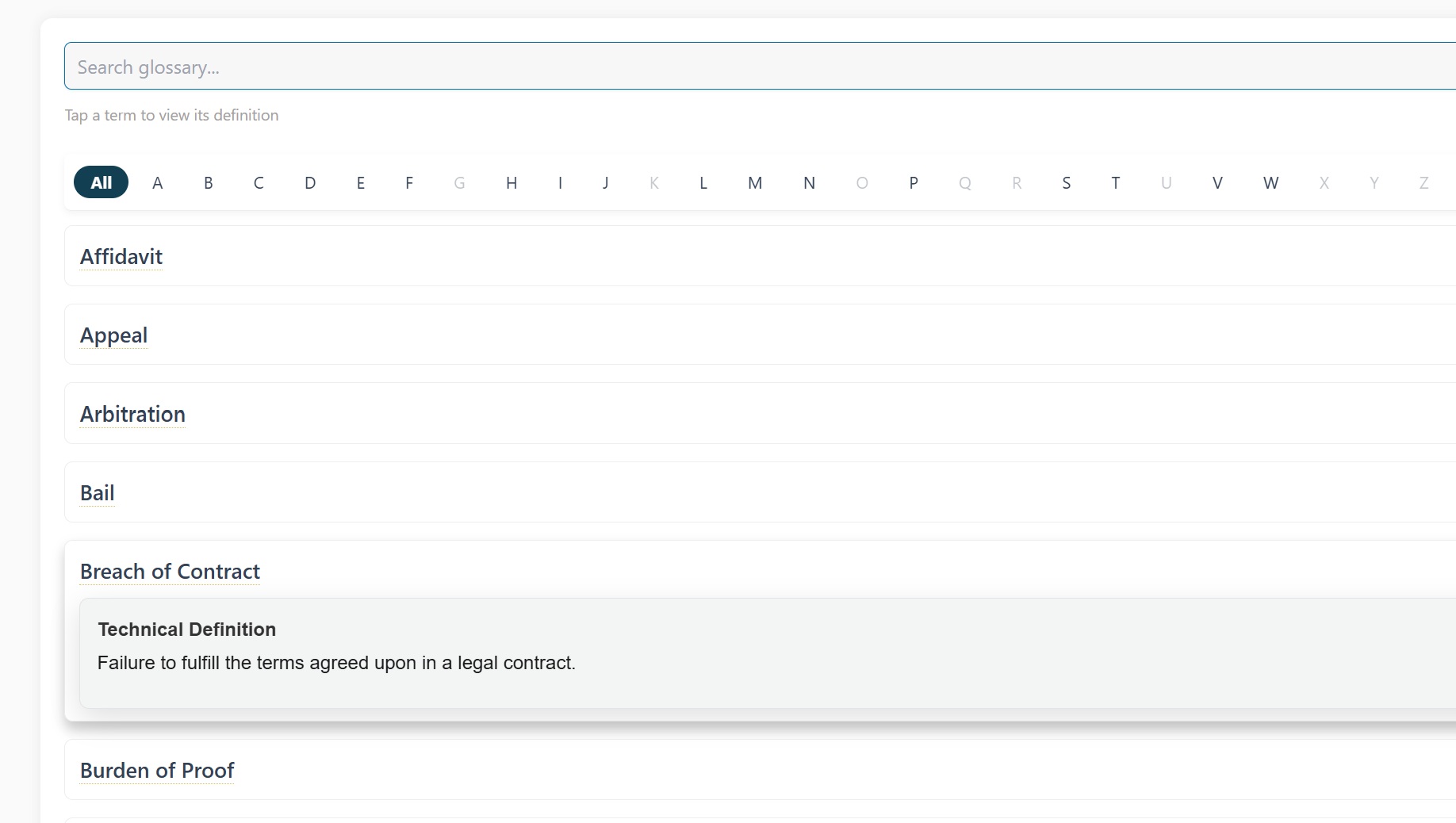
Task: Expand the Affidavit term definition
Action: [121, 256]
